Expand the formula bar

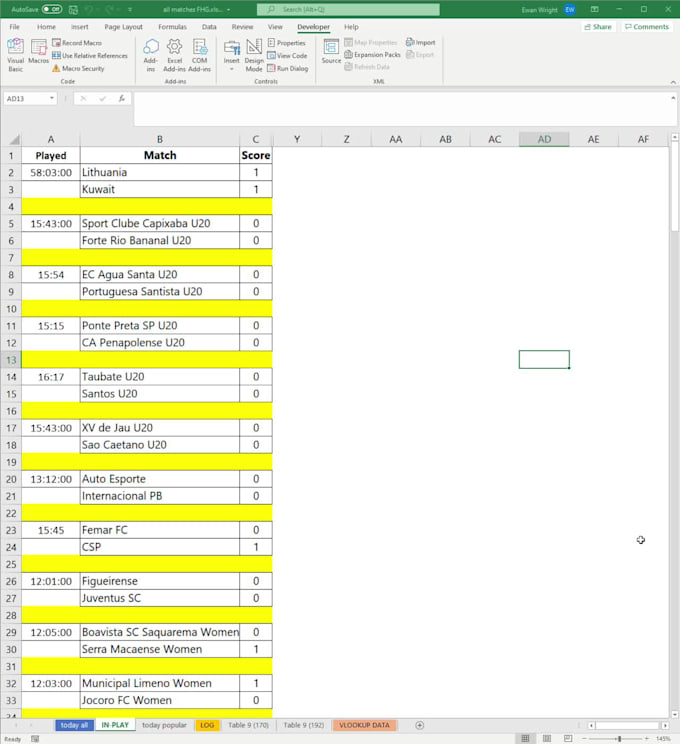[673, 98]
